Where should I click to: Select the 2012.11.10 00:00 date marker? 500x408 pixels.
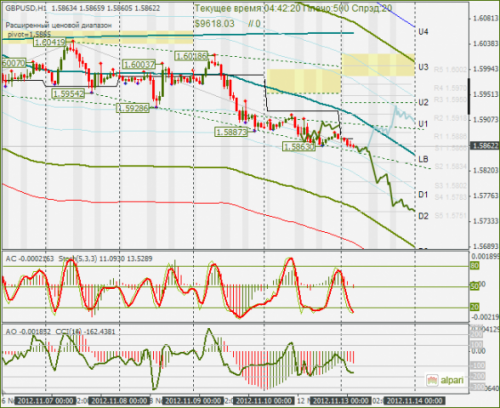point(264,401)
